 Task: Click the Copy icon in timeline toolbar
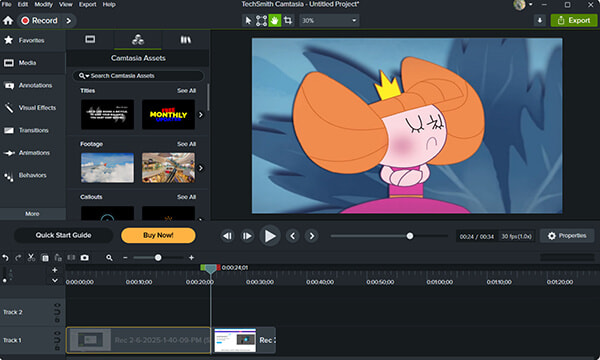45,258
